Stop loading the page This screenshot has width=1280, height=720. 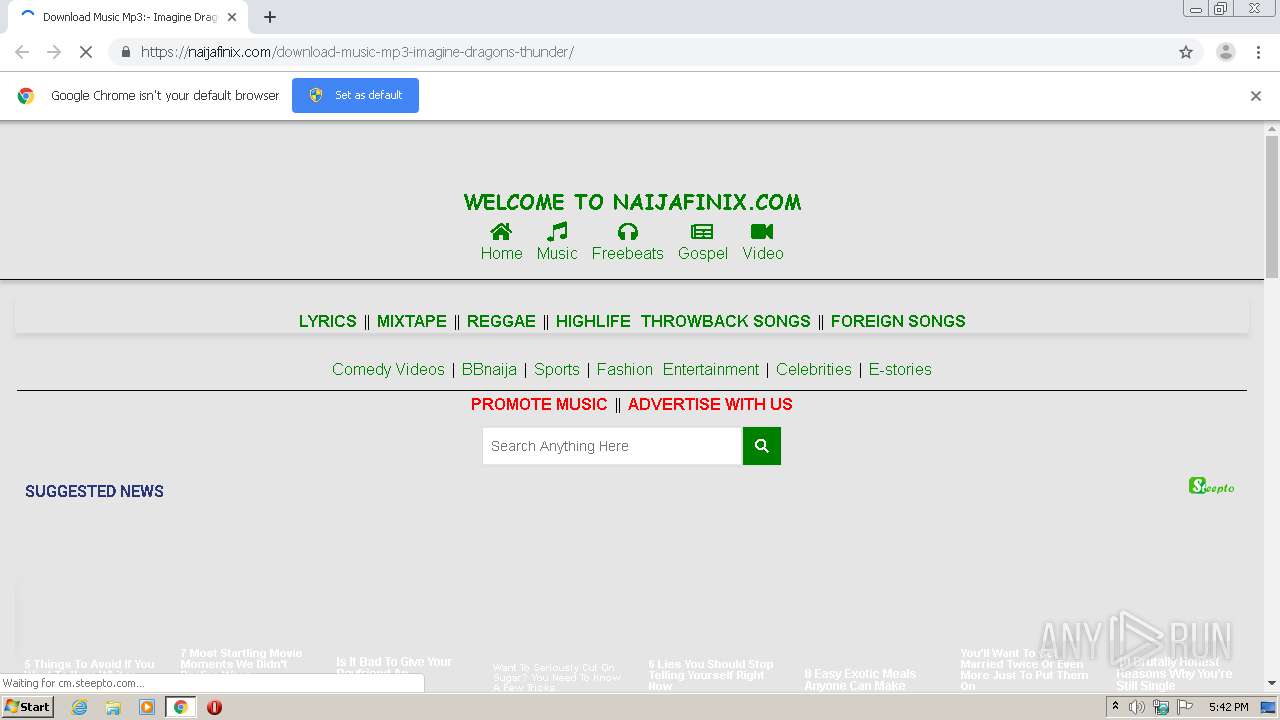(86, 52)
